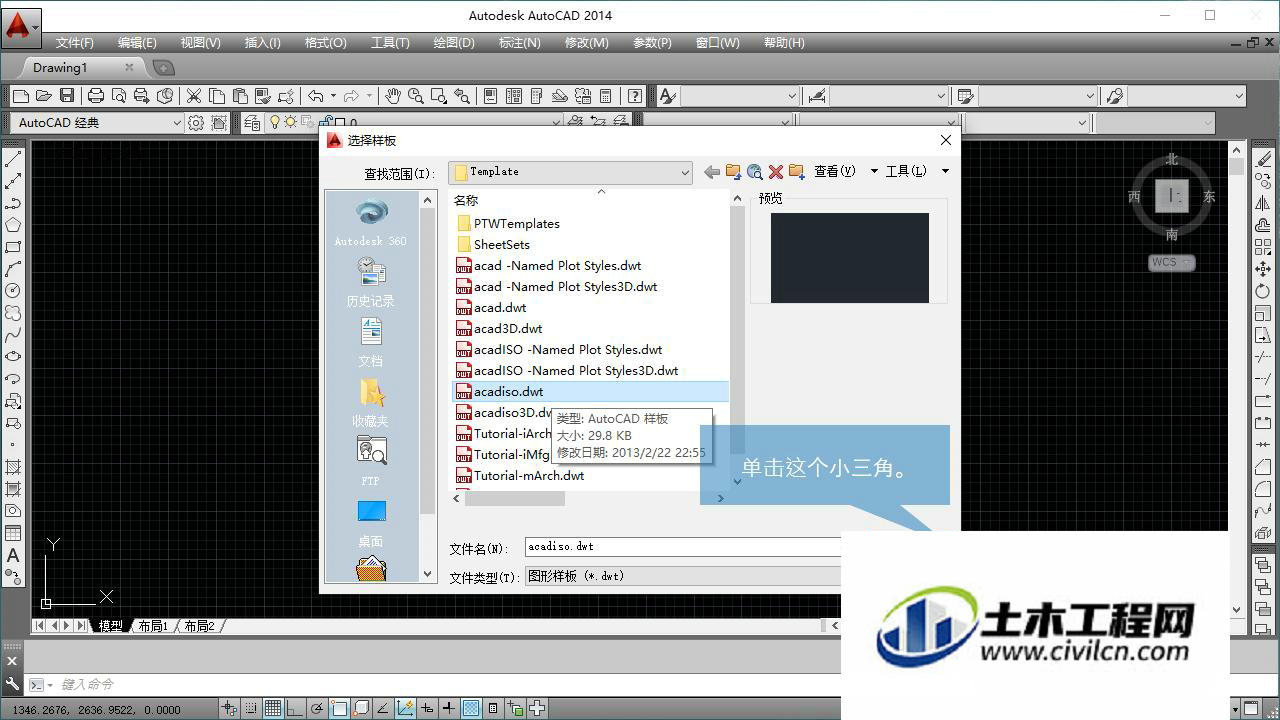This screenshot has height=720, width=1280.
Task: Toggle Infer Constraints in status bar
Action: [x=229, y=709]
